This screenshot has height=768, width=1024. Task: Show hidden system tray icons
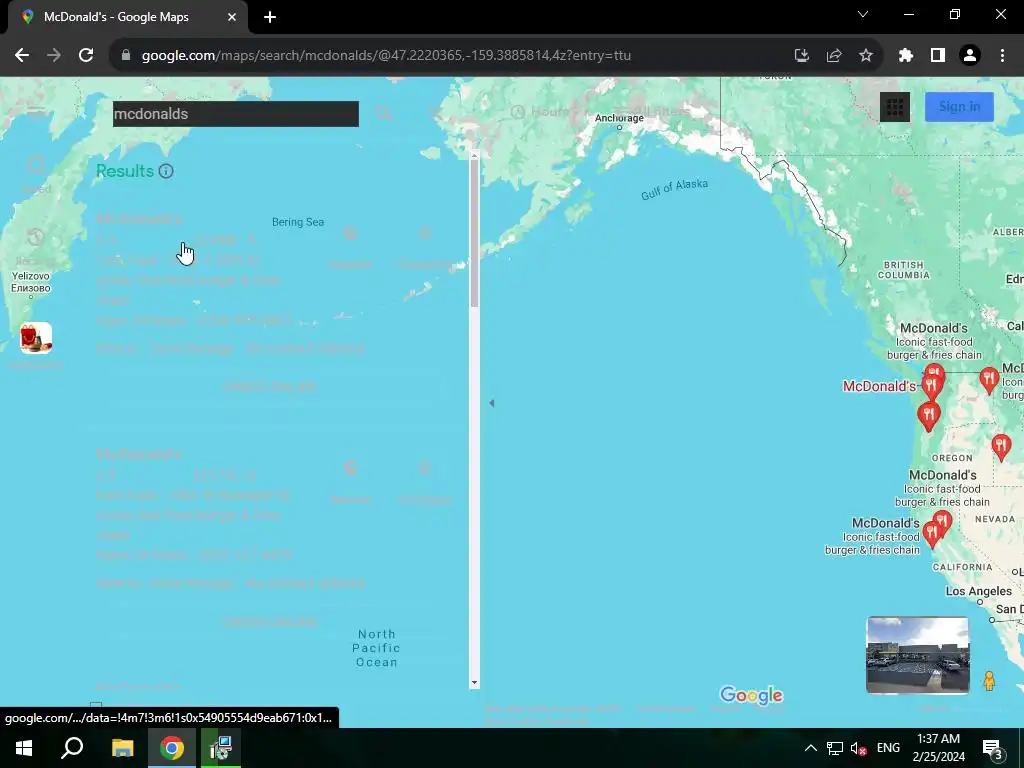pos(810,748)
